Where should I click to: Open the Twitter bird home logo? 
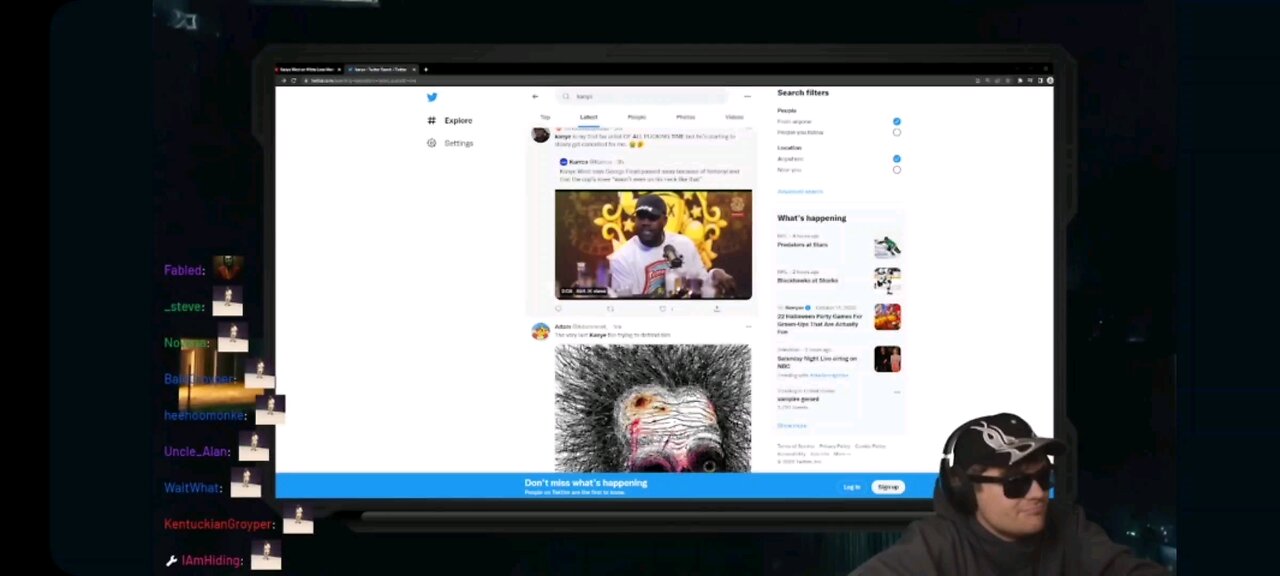[x=432, y=97]
